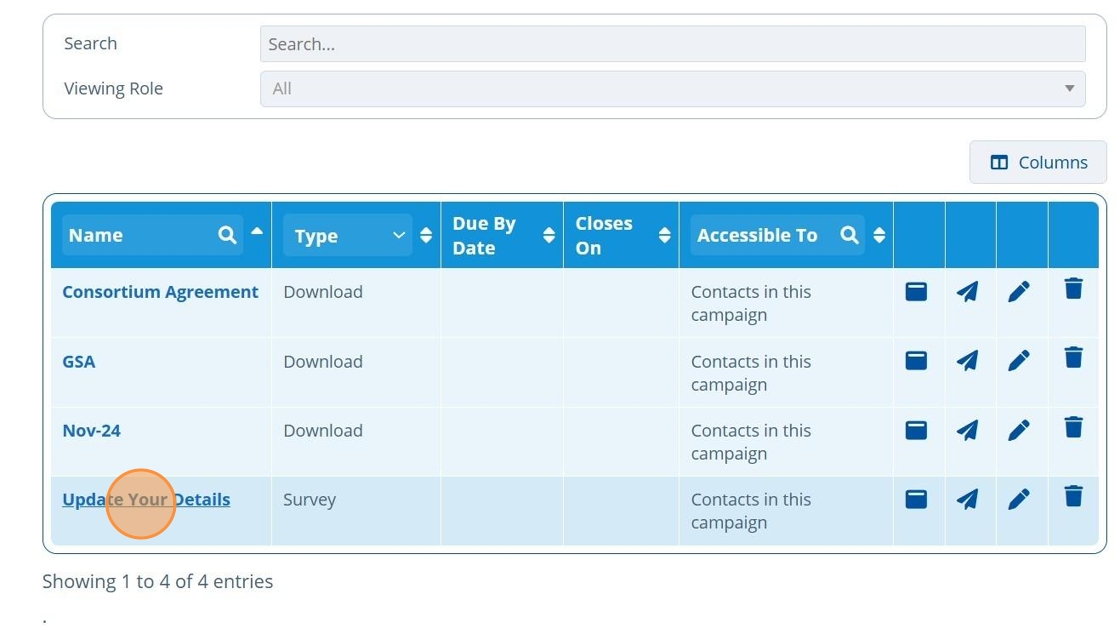The image size is (1120, 640).
Task: Click search icon in Accessible To header
Action: coord(849,235)
